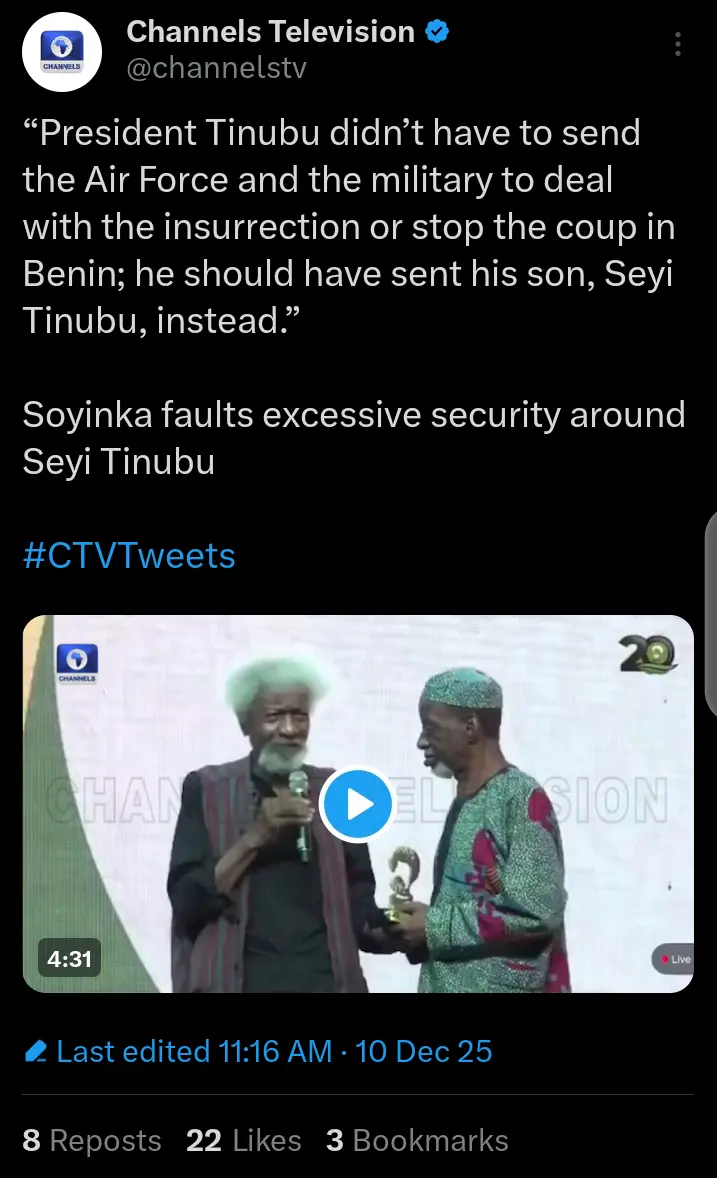
Task: Click the 10 Dec 25 date
Action: click(x=424, y=1052)
